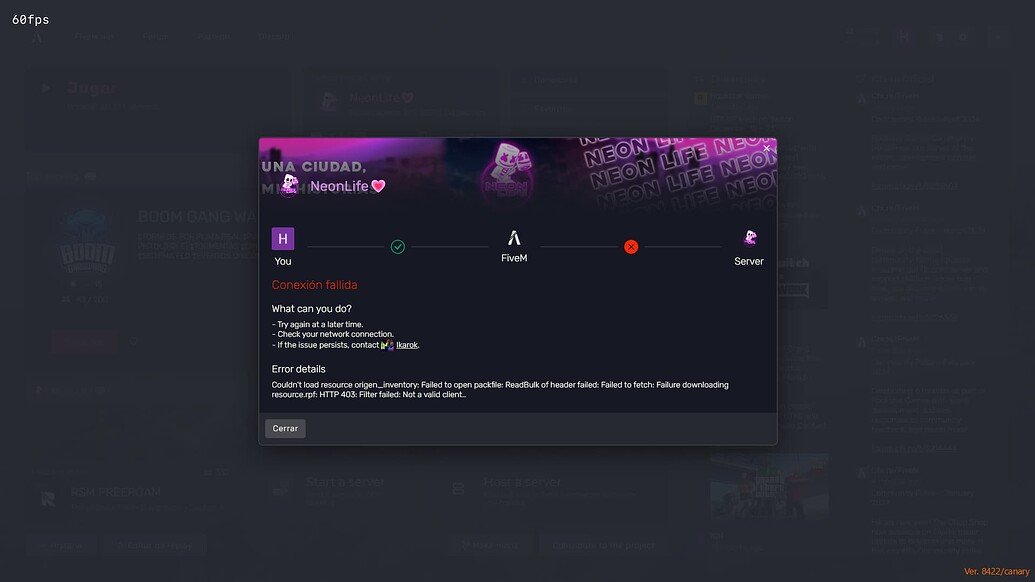The height and width of the screenshot is (582, 1035).
Task: Click the red failed-connection X icon
Action: [x=631, y=247]
